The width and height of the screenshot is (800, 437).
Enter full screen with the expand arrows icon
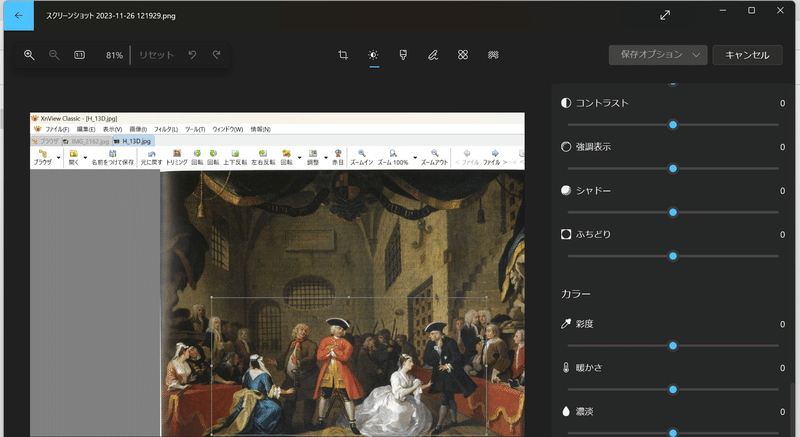click(x=665, y=15)
